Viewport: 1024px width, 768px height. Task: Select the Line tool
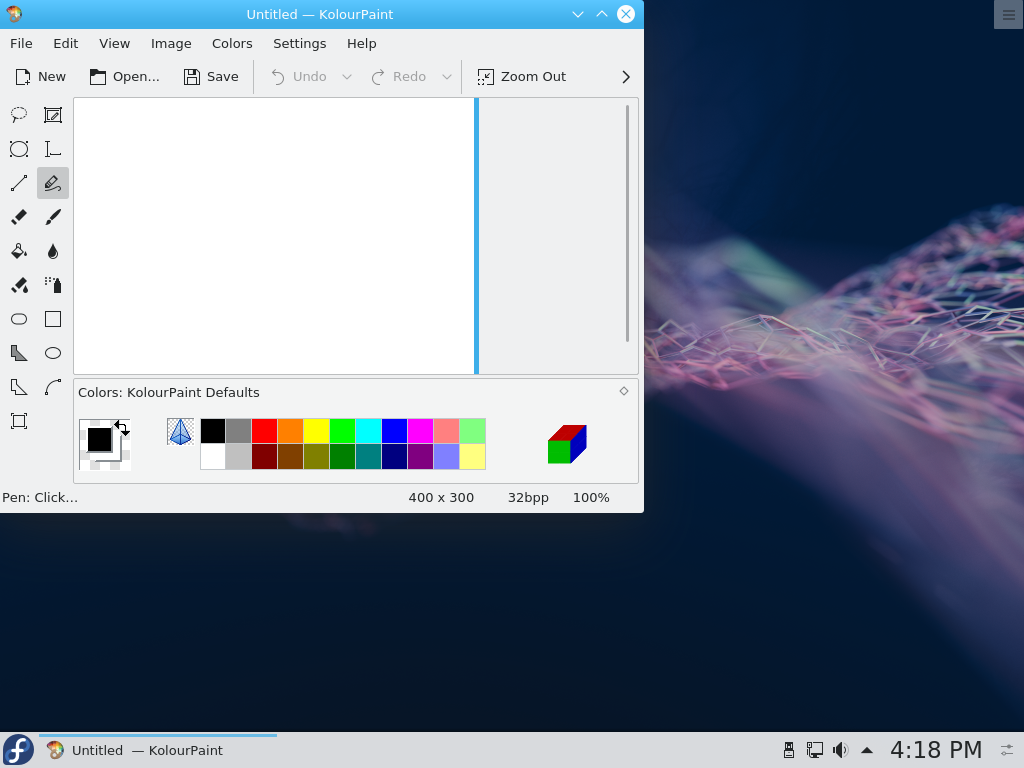[19, 183]
